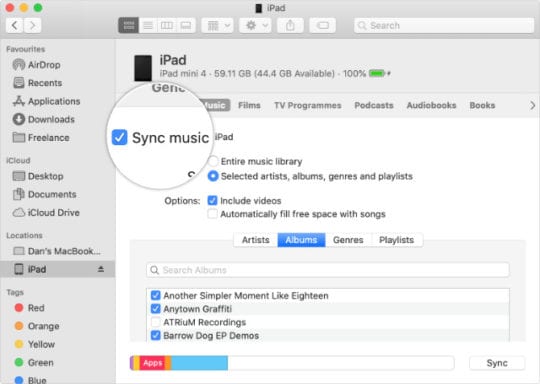Viewport: 540px width, 384px height.
Task: Click the iPad device thumbnail in header
Action: [x=143, y=68]
